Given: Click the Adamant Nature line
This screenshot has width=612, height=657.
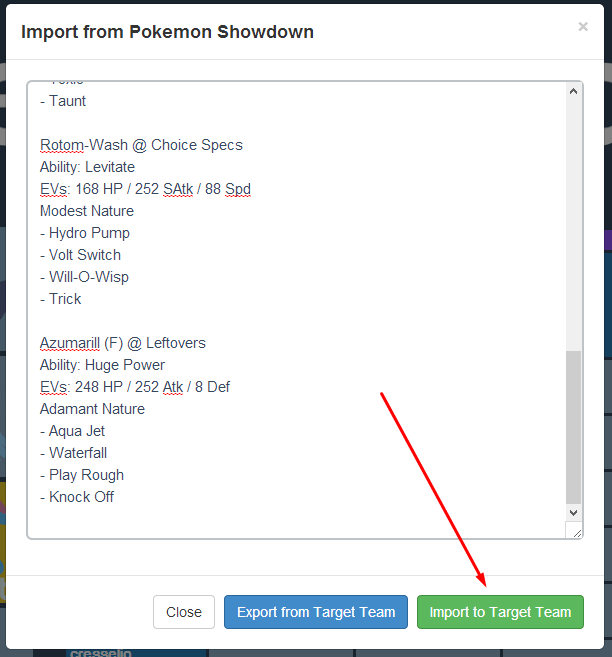Looking at the screenshot, I should click(x=92, y=409).
